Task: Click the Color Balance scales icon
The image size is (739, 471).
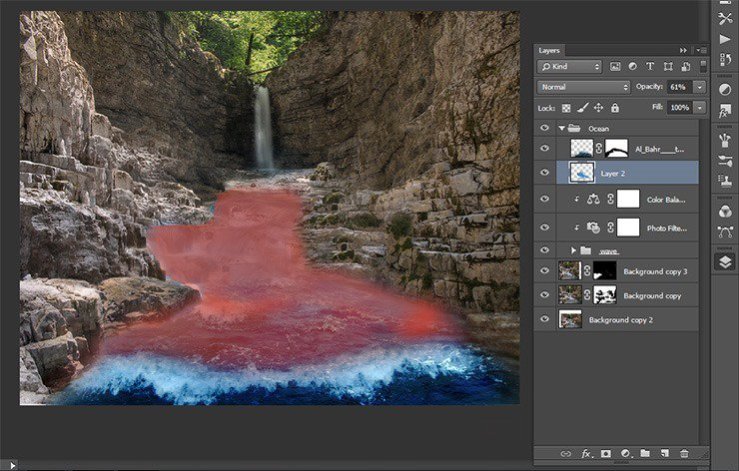Action: 593,199
